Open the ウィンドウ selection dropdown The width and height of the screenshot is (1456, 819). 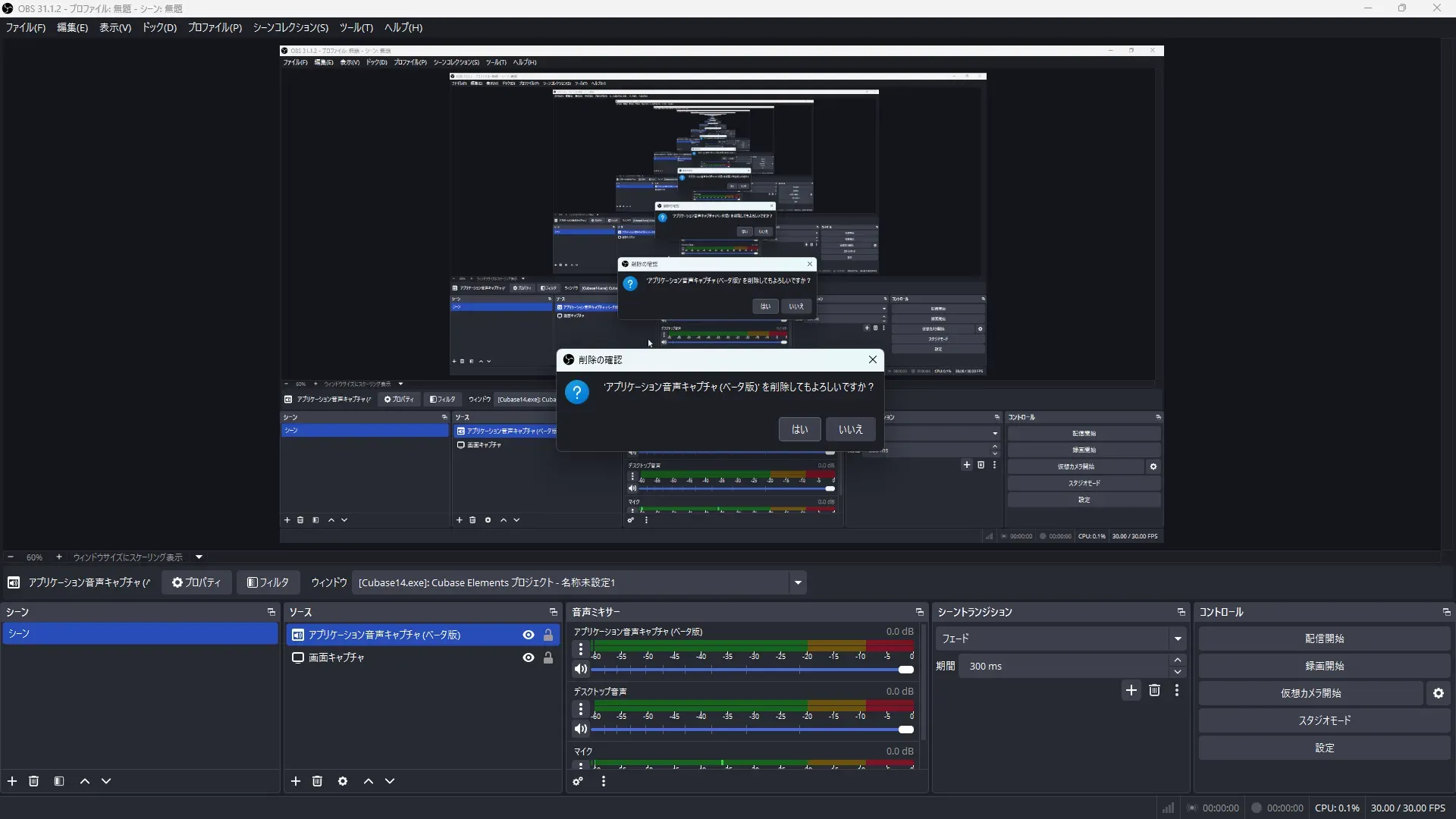pos(798,582)
